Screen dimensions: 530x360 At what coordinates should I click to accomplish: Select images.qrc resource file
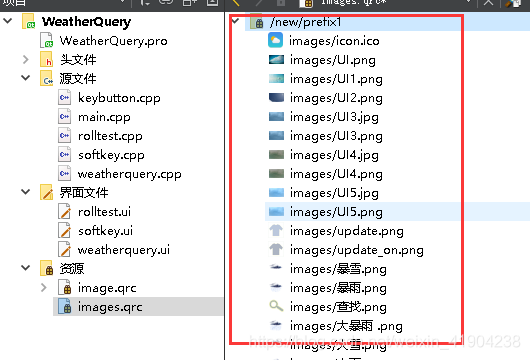[110, 307]
